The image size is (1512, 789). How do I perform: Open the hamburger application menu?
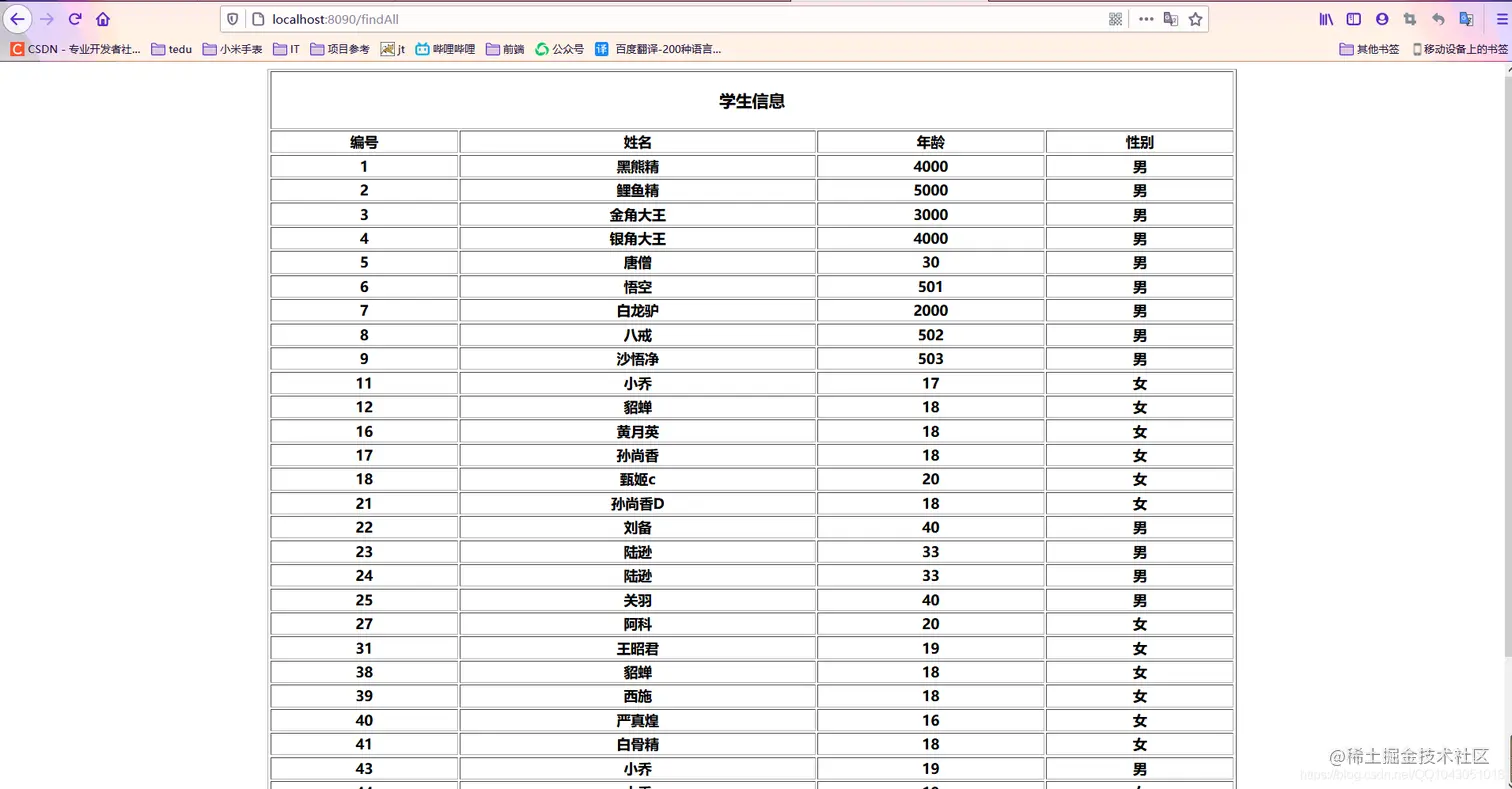(1500, 19)
